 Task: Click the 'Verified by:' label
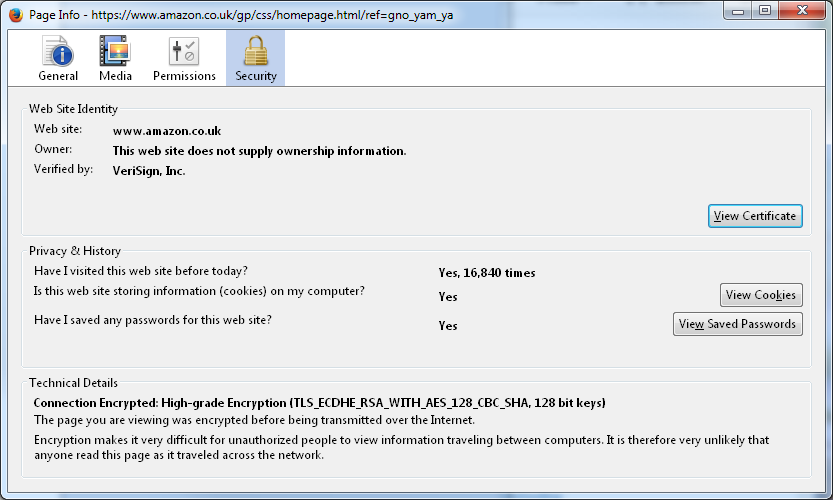click(63, 169)
